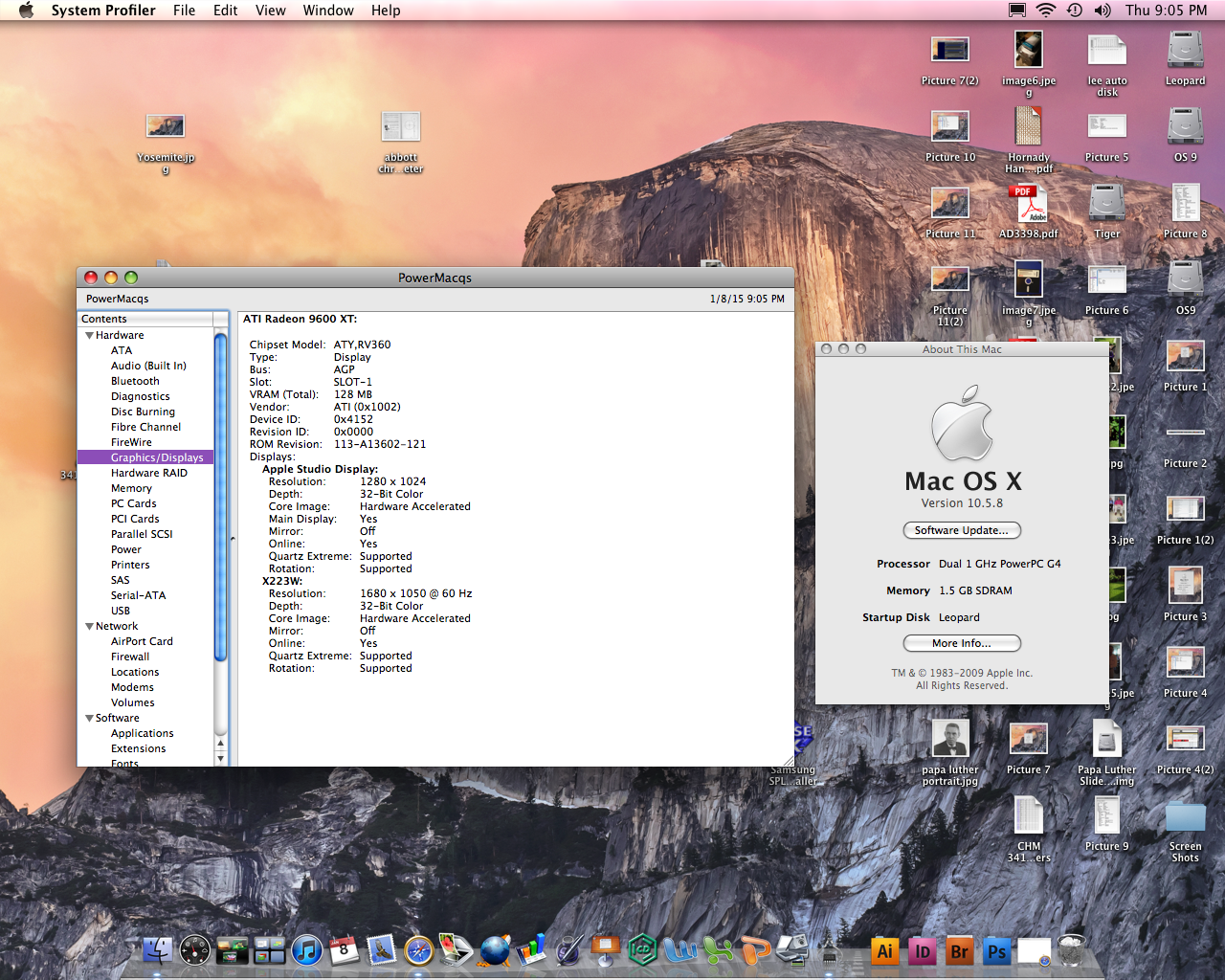The height and width of the screenshot is (980, 1225).
Task: Open Finder from the dock
Action: pos(158,950)
